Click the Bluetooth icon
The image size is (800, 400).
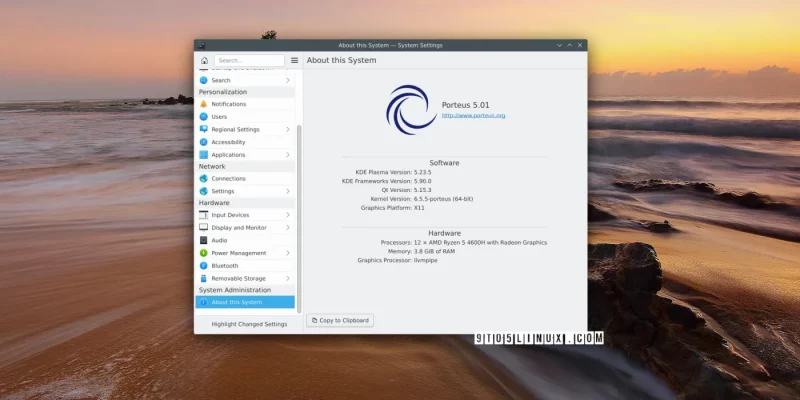coord(204,265)
